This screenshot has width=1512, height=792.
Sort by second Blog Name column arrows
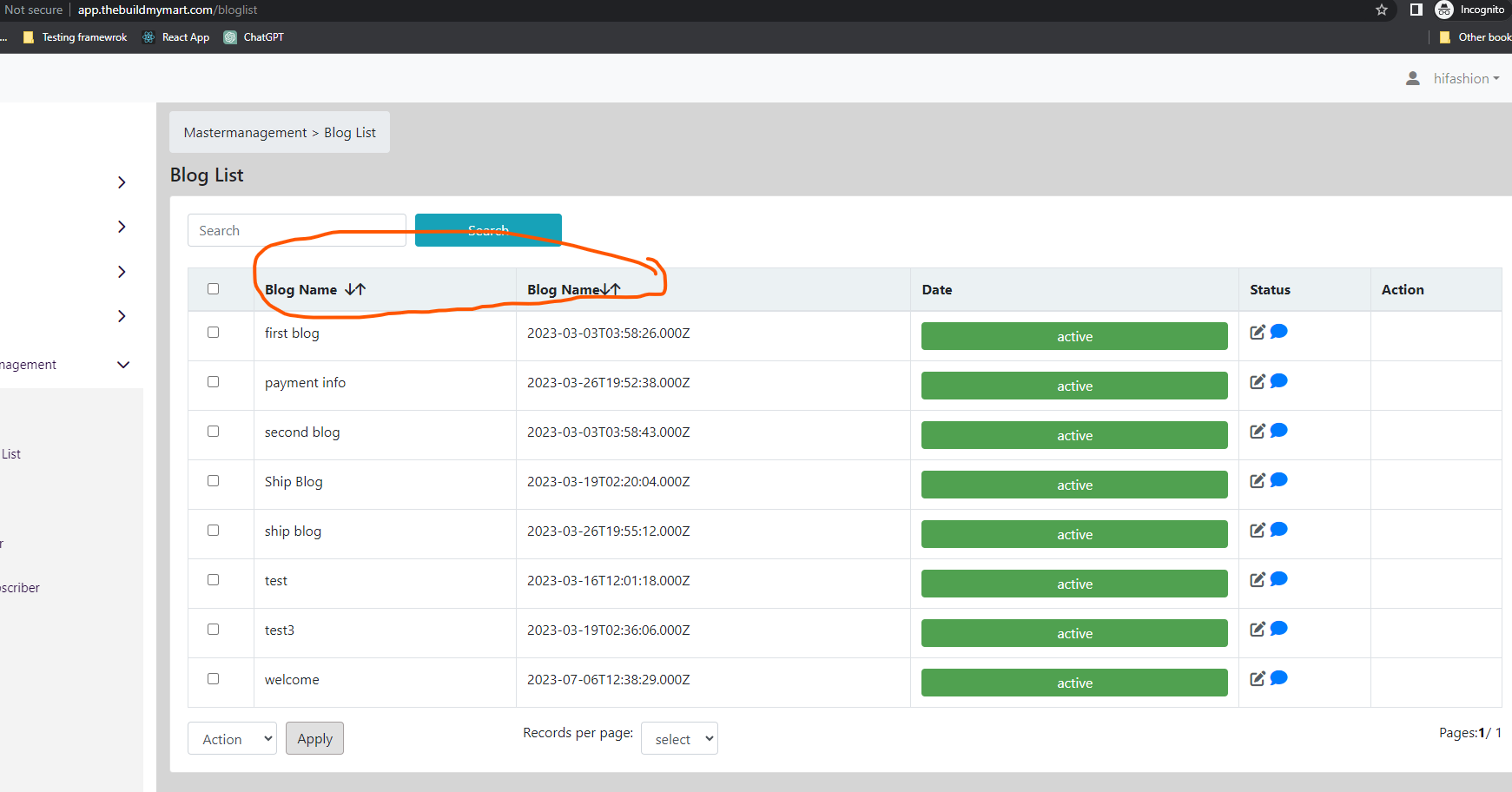pos(611,289)
